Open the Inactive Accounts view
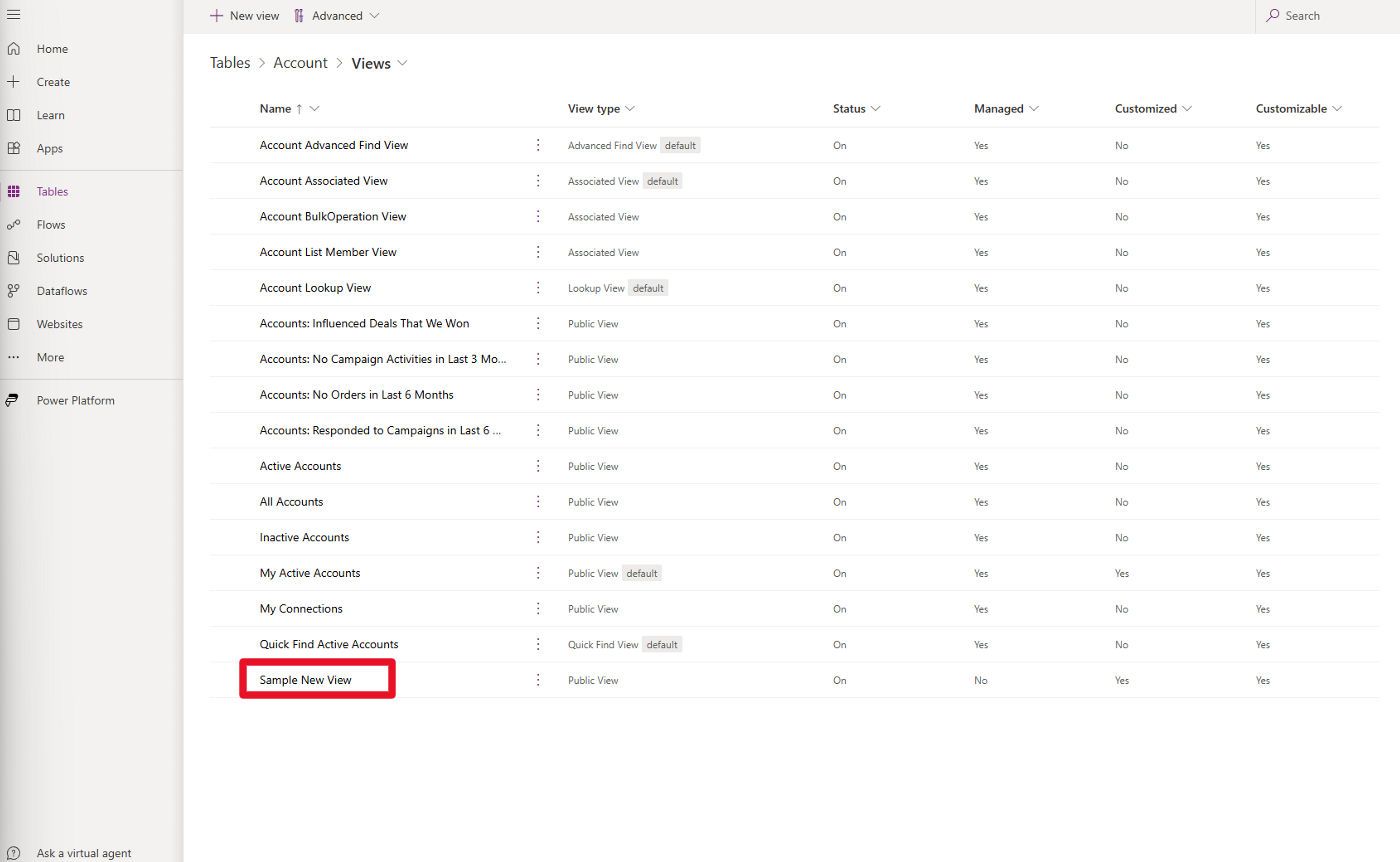This screenshot has height=862, width=1400. pyautogui.click(x=305, y=537)
